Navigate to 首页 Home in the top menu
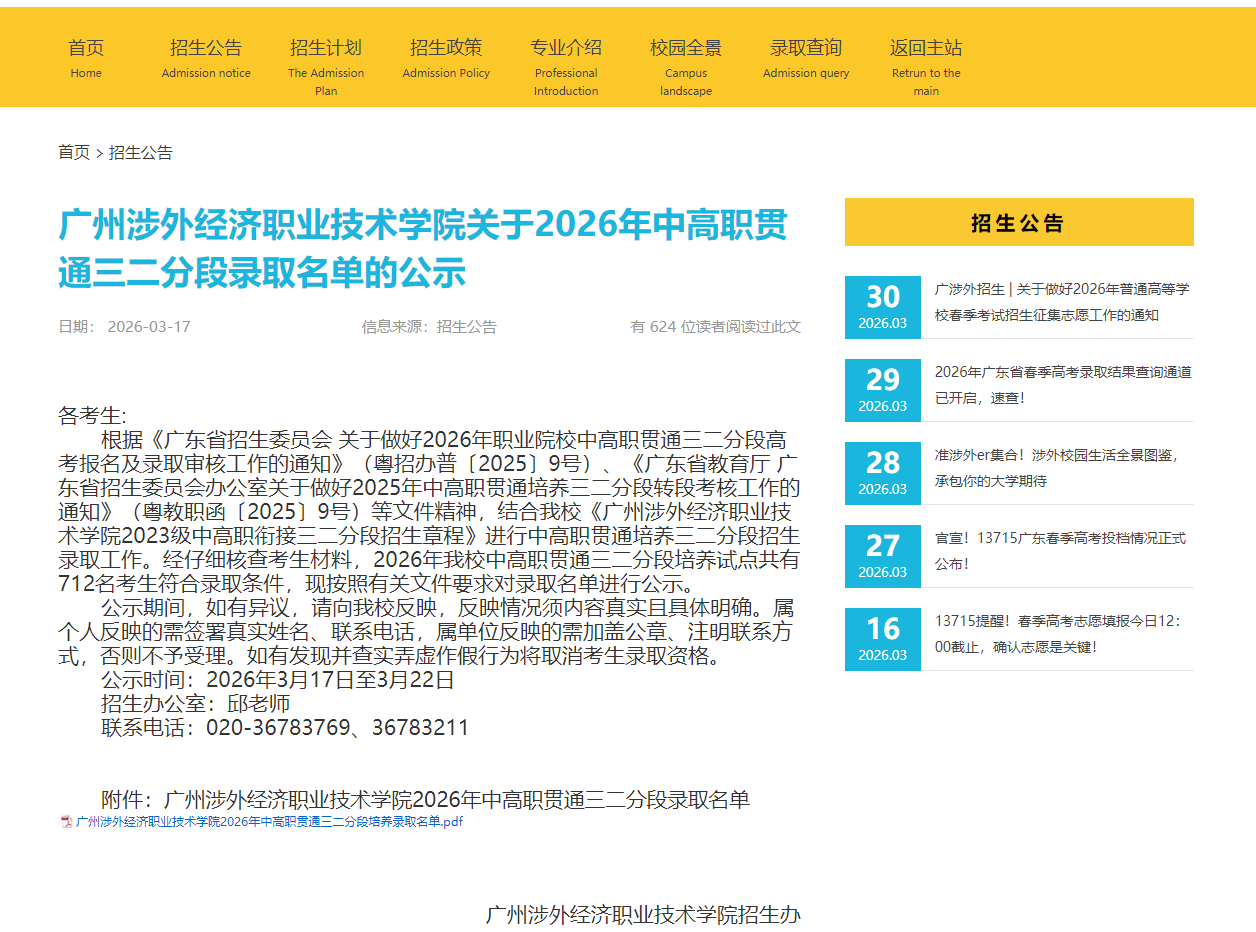This screenshot has width=1256, height=932. pos(86,57)
